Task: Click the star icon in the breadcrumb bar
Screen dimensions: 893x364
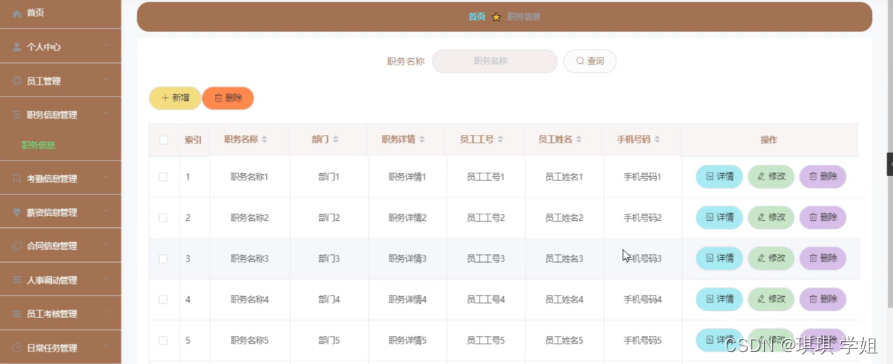Action: pos(496,17)
